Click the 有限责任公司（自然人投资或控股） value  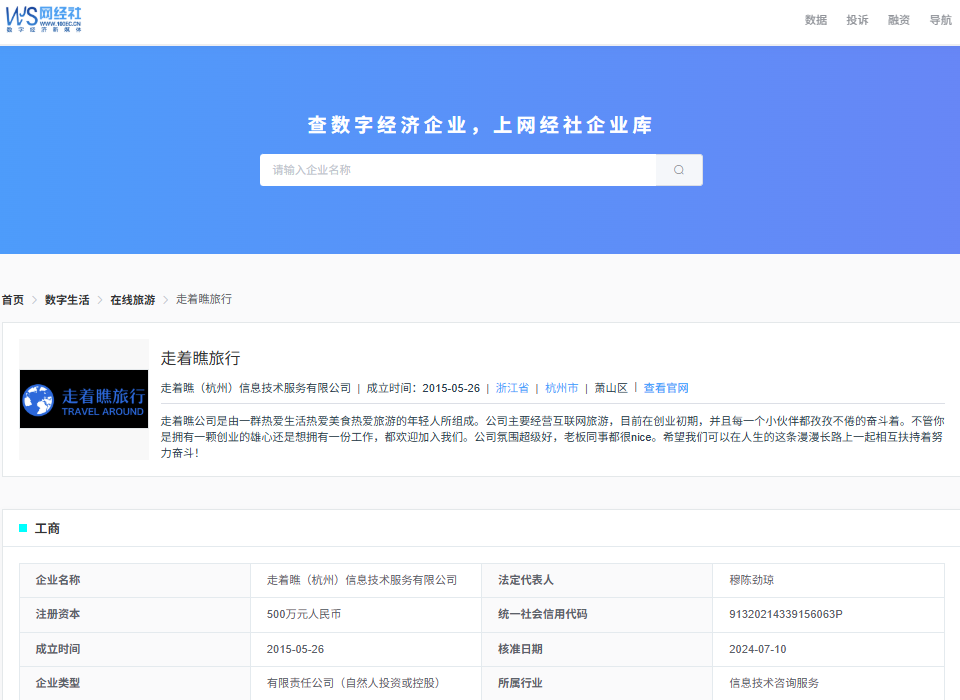pos(353,683)
